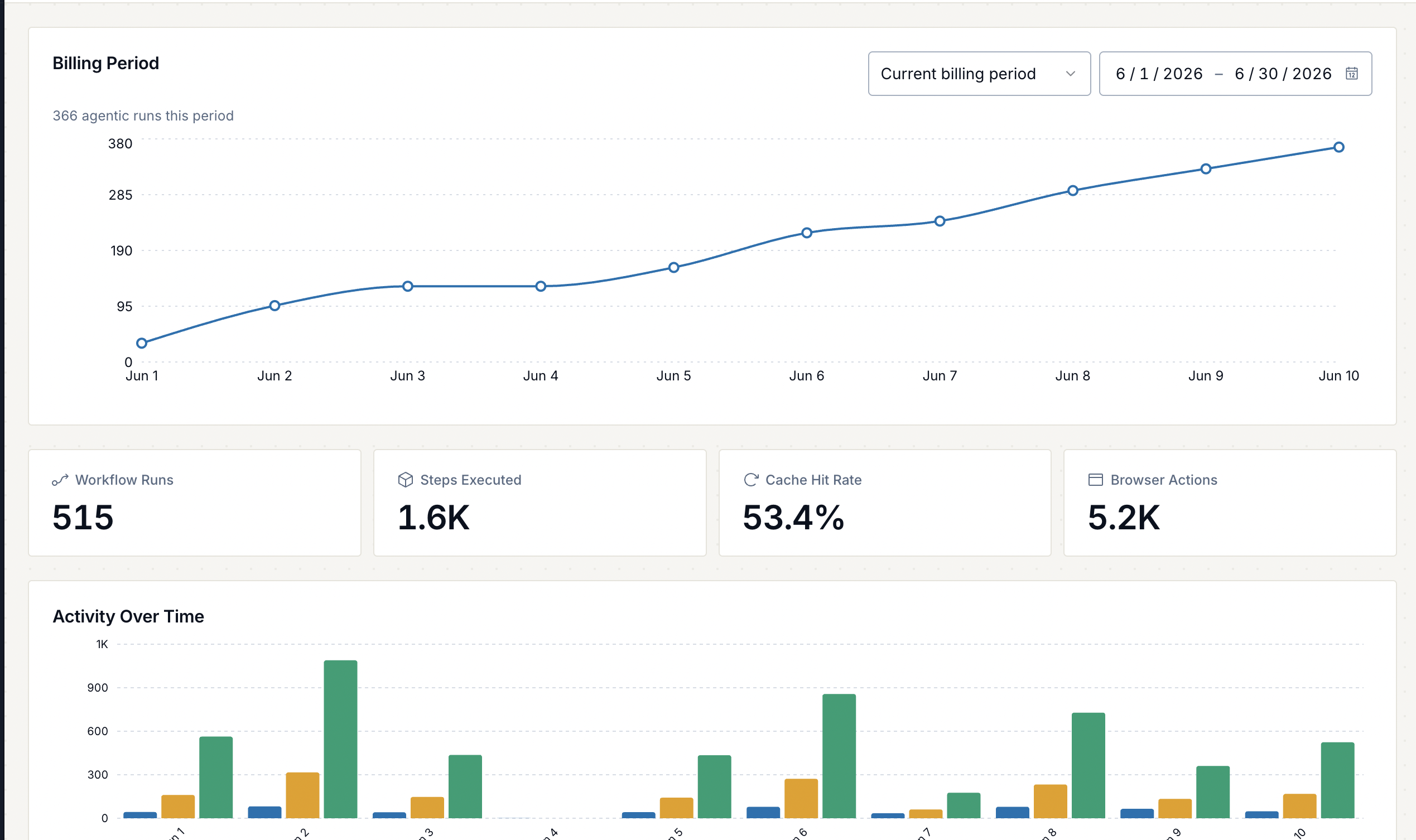The image size is (1416, 840).
Task: Click the 1K y-axis label in Activity chart
Action: pyautogui.click(x=102, y=644)
